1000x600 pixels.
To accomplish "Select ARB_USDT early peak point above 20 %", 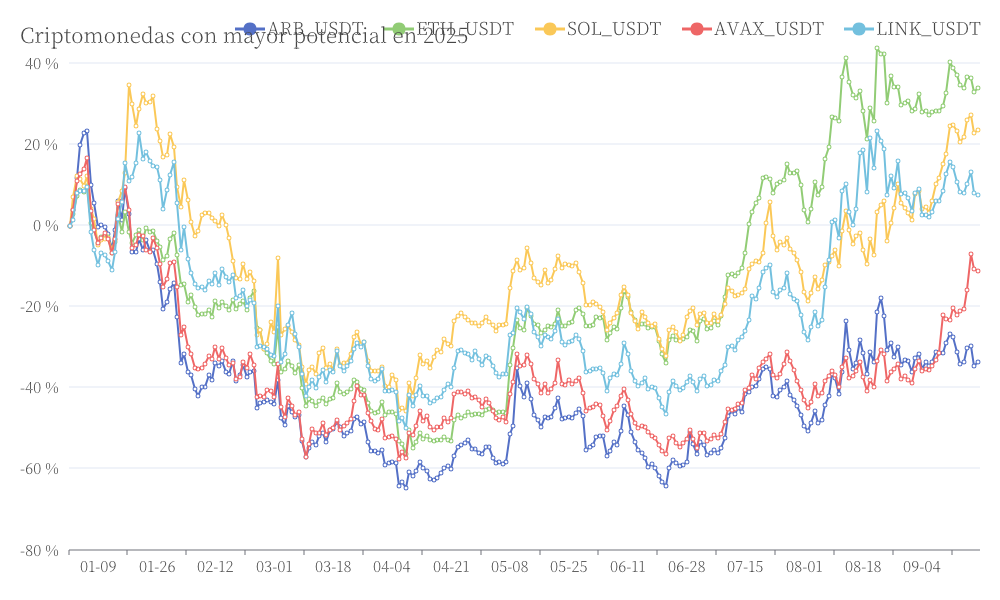I will (x=87, y=131).
